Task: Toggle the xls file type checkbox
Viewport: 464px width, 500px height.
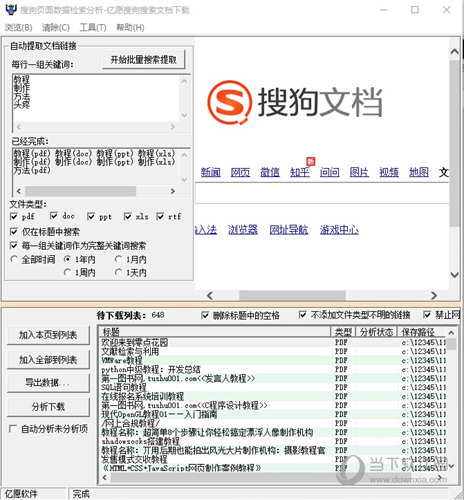Action: pyautogui.click(x=127, y=217)
